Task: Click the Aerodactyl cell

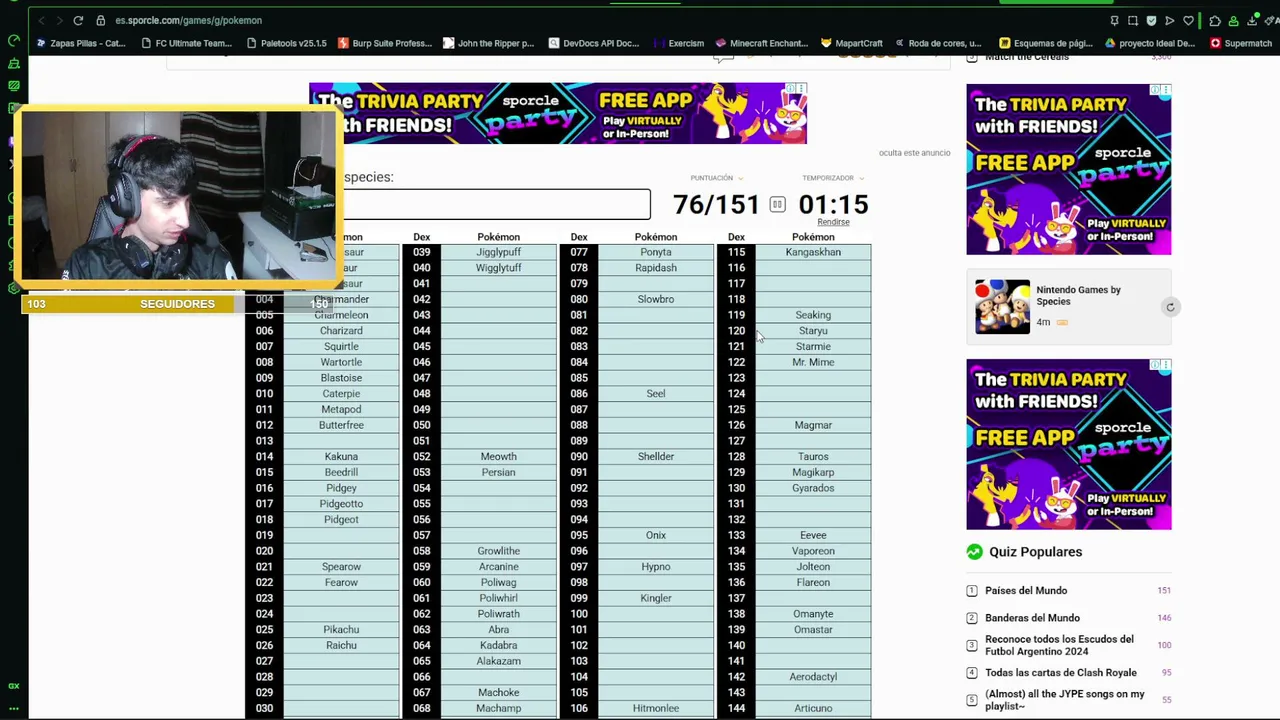Action: 813,677
